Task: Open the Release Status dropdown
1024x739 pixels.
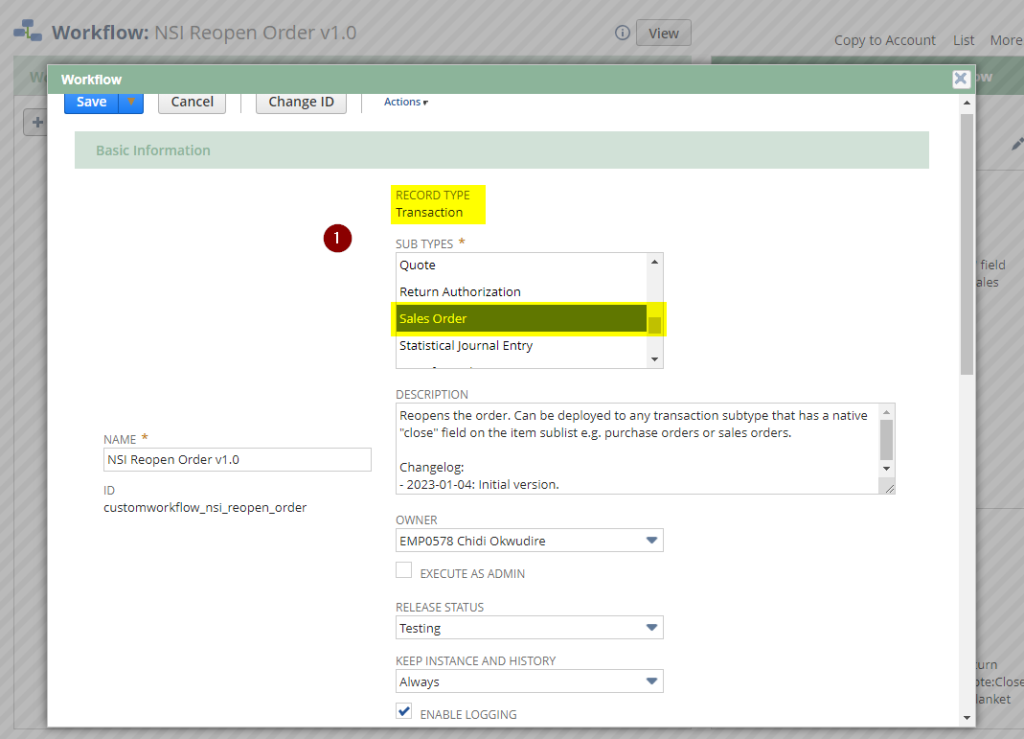Action: pos(530,628)
